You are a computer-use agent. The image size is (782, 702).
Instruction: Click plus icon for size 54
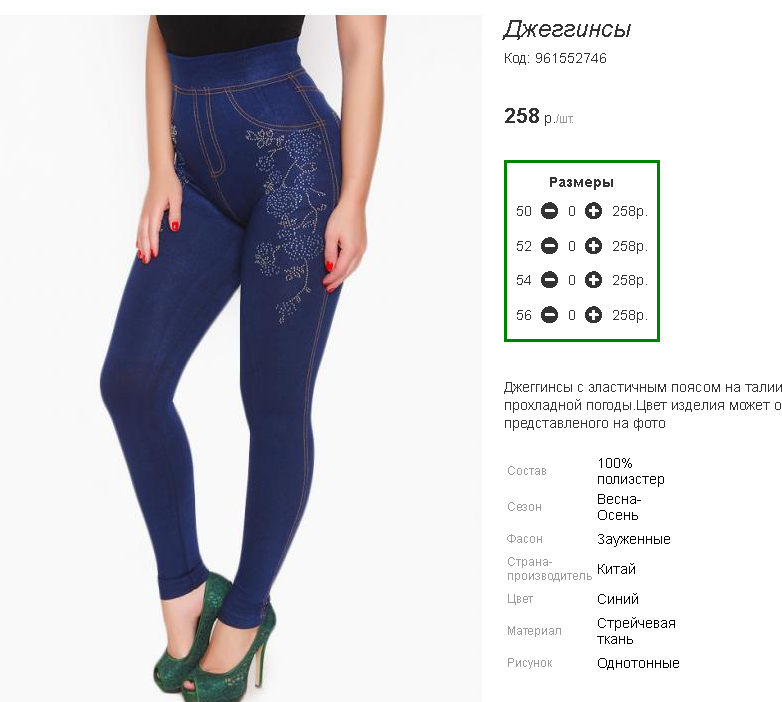click(593, 280)
